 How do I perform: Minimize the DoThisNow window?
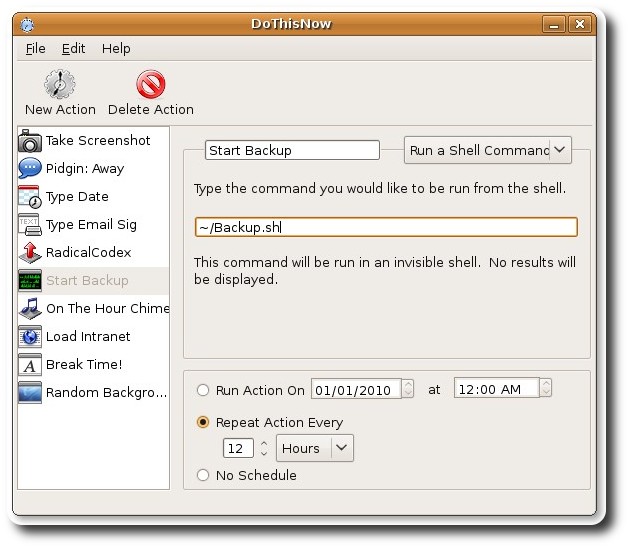pyautogui.click(x=554, y=24)
